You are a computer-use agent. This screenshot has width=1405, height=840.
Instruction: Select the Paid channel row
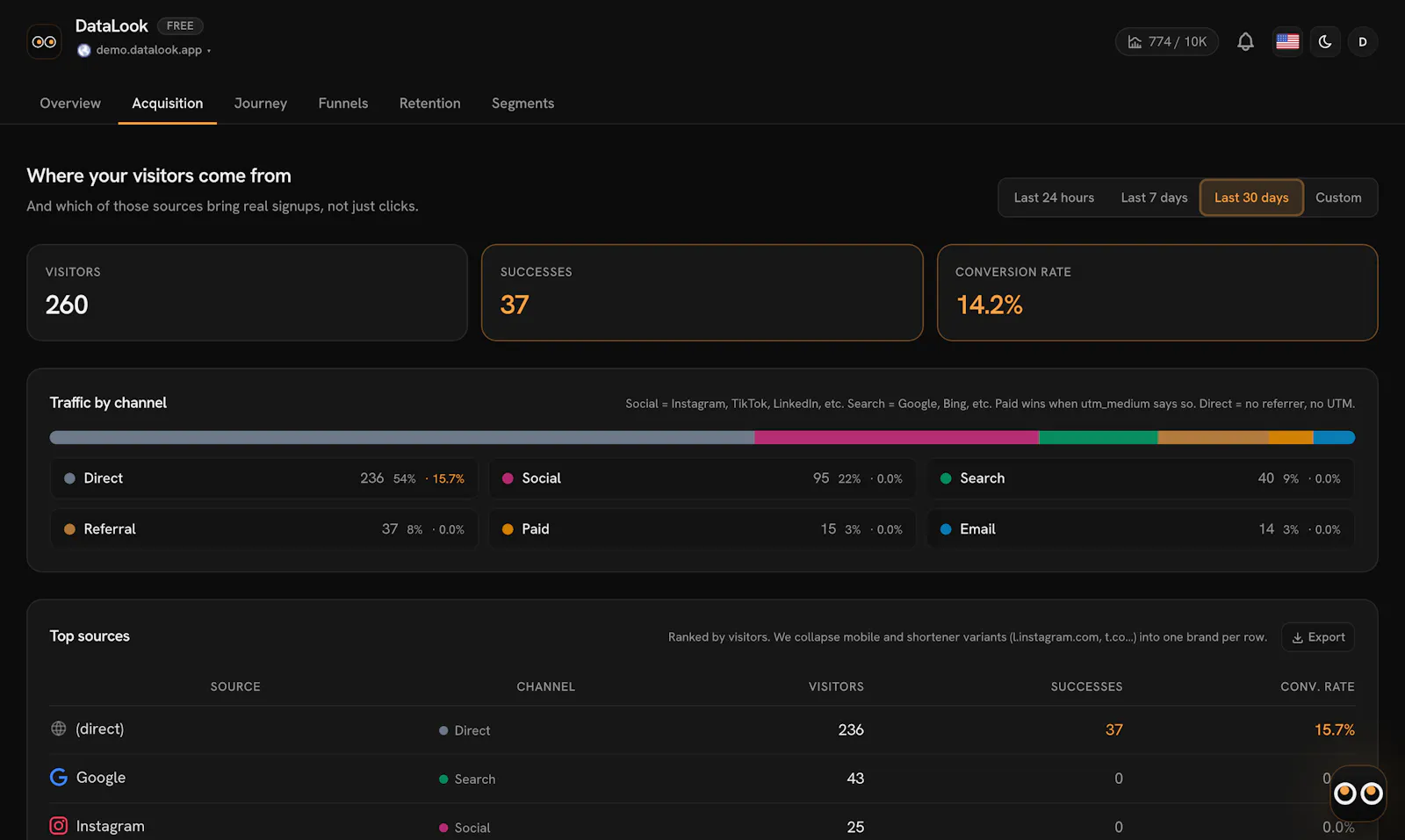point(702,529)
